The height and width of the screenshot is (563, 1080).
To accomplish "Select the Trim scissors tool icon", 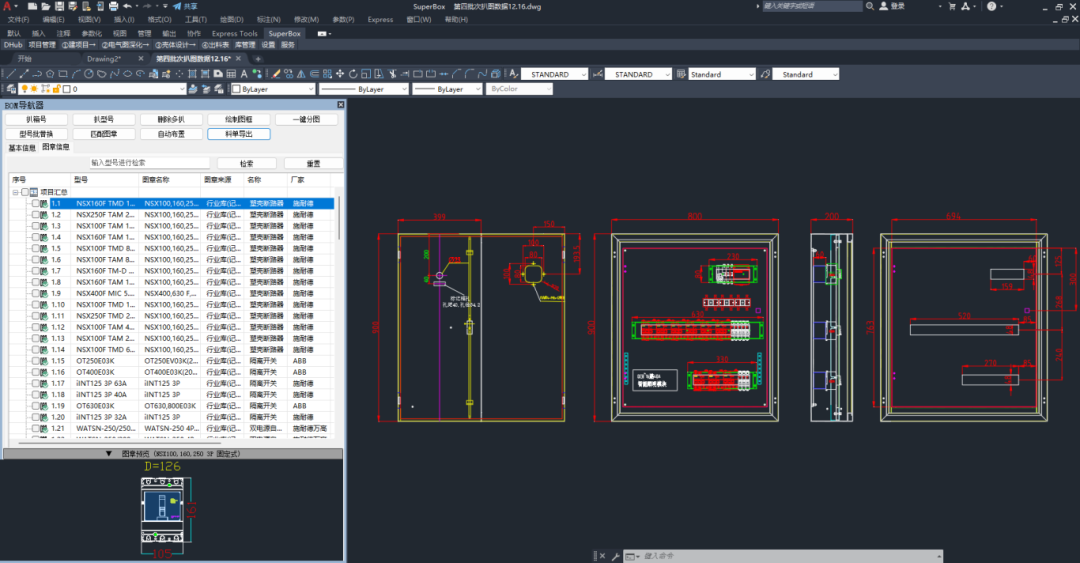I will 392,74.
